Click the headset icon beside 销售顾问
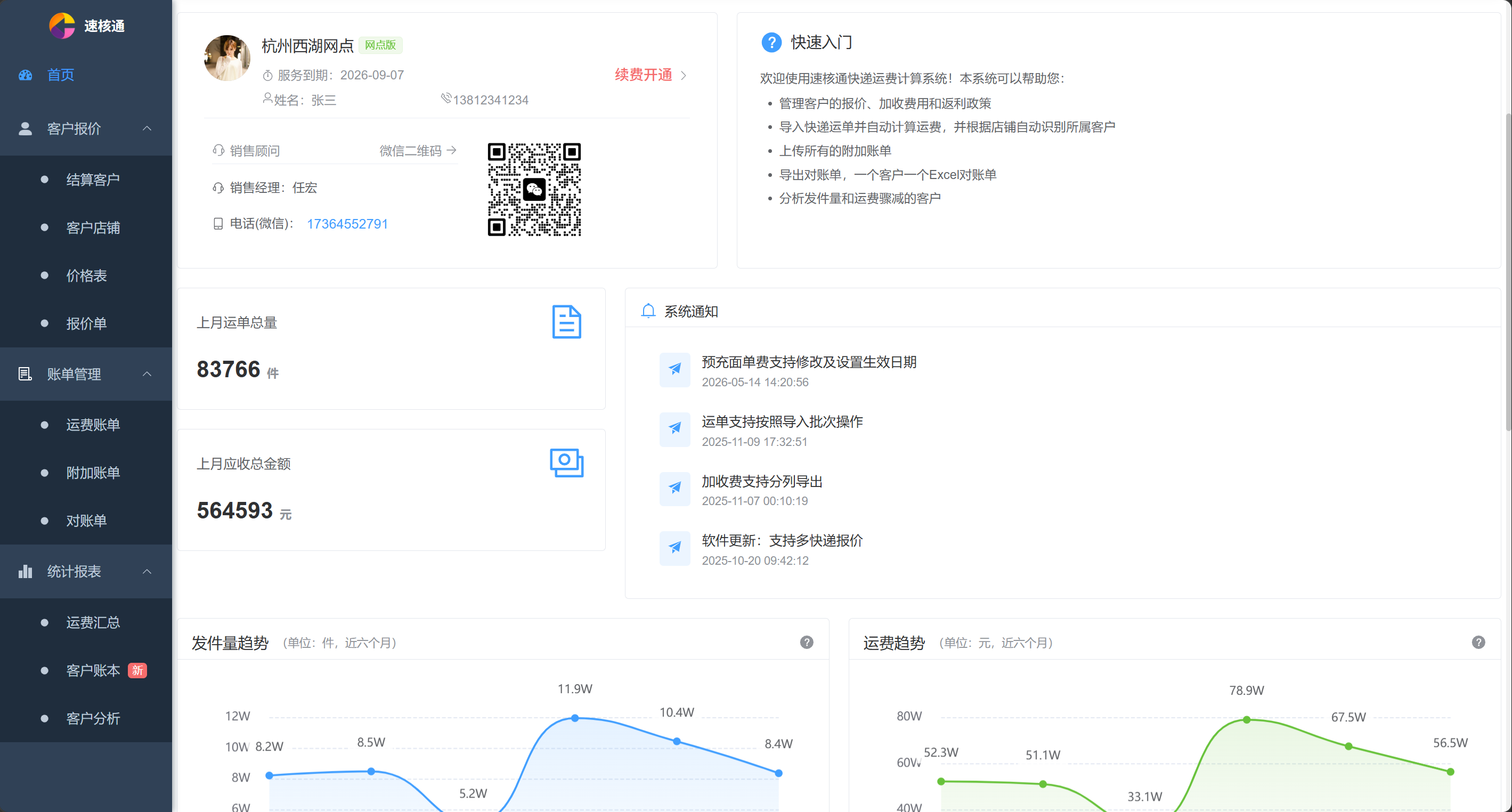1512x812 pixels. 218,151
